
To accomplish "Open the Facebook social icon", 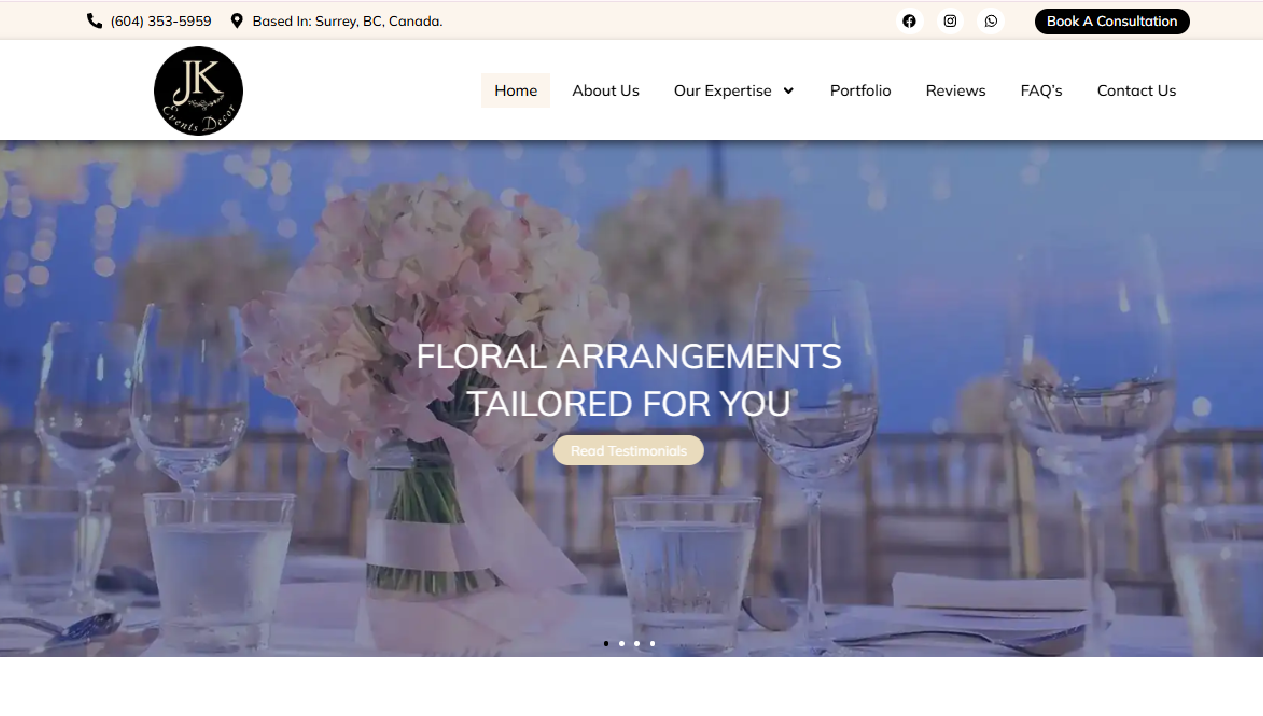I will point(909,21).
